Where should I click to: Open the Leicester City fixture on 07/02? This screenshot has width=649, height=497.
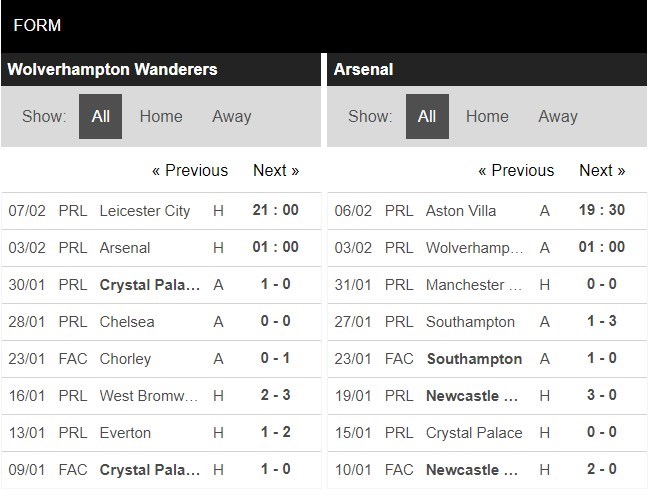pyautogui.click(x=144, y=210)
